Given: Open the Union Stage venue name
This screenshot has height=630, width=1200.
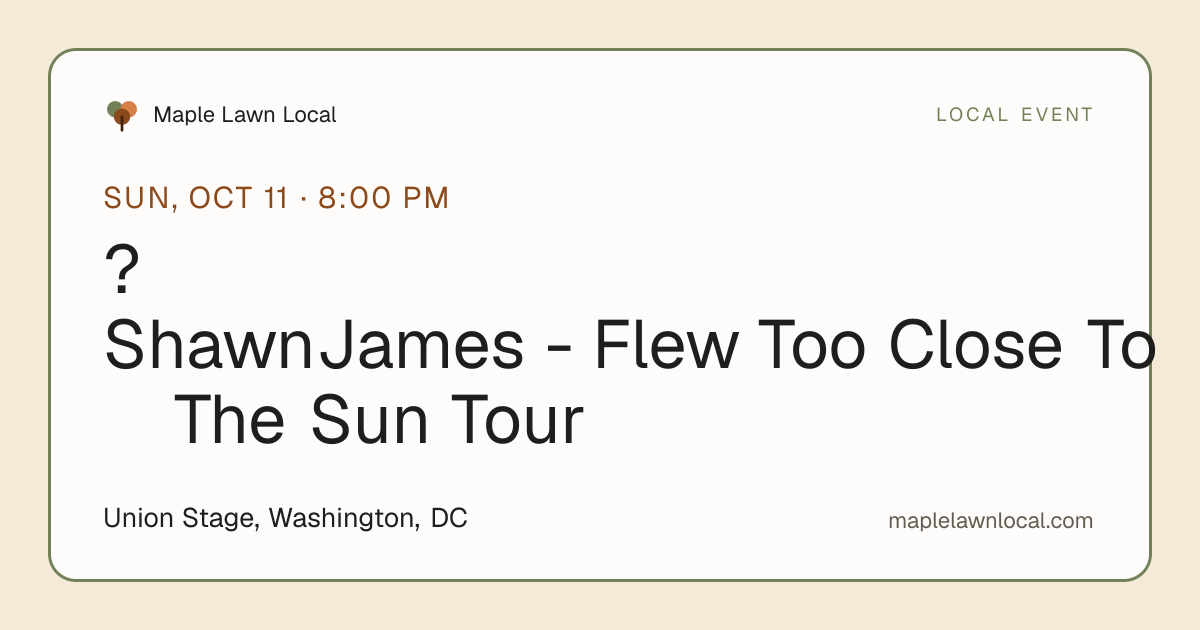Looking at the screenshot, I should 182,519.
